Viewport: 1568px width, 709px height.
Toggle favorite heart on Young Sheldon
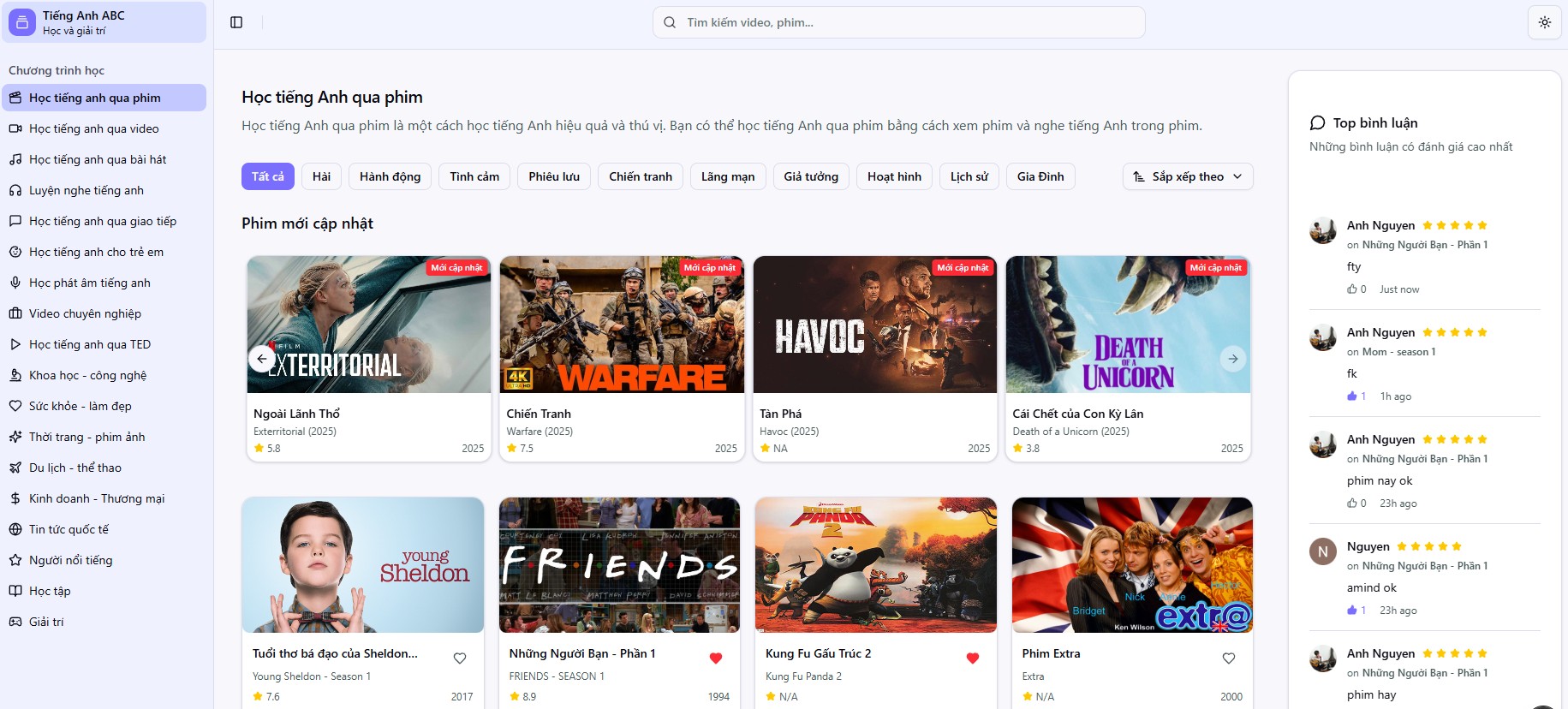coord(460,658)
